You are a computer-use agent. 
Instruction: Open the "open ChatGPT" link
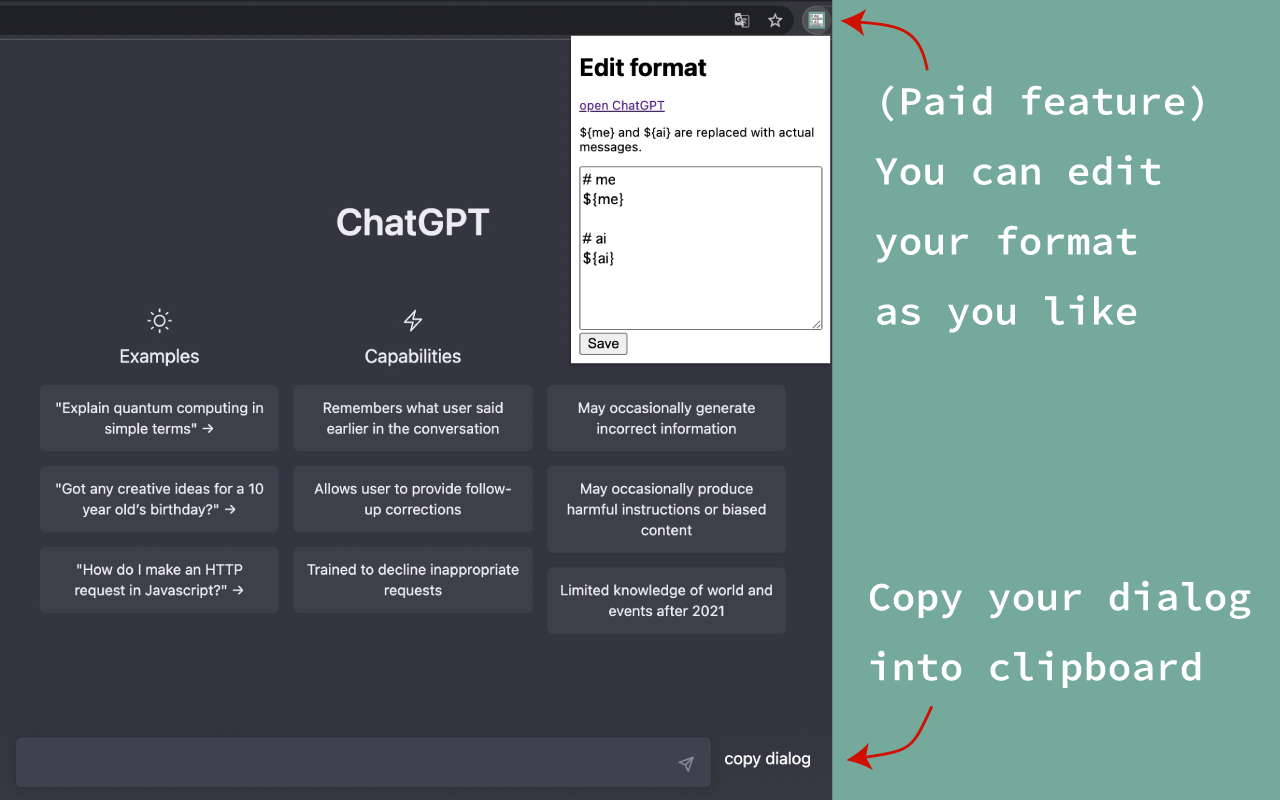point(622,106)
